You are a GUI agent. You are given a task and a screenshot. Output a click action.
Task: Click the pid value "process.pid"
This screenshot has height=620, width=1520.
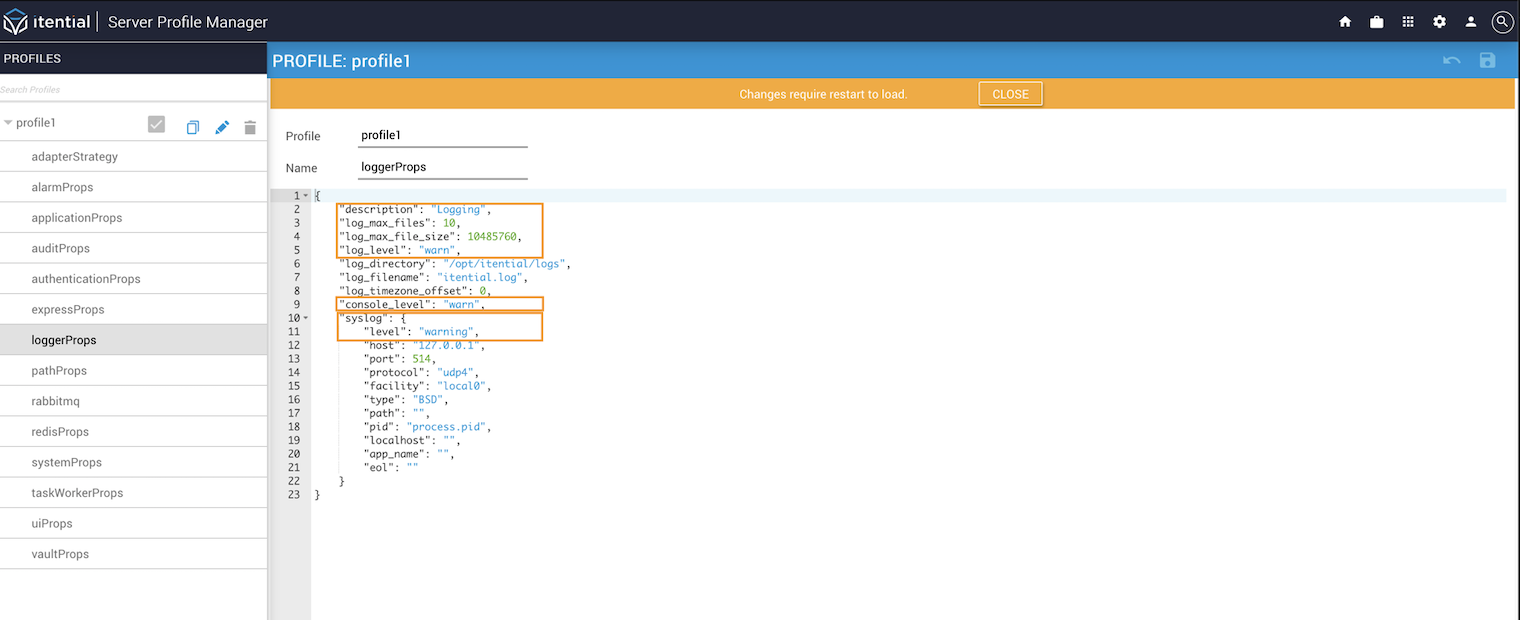tap(446, 427)
